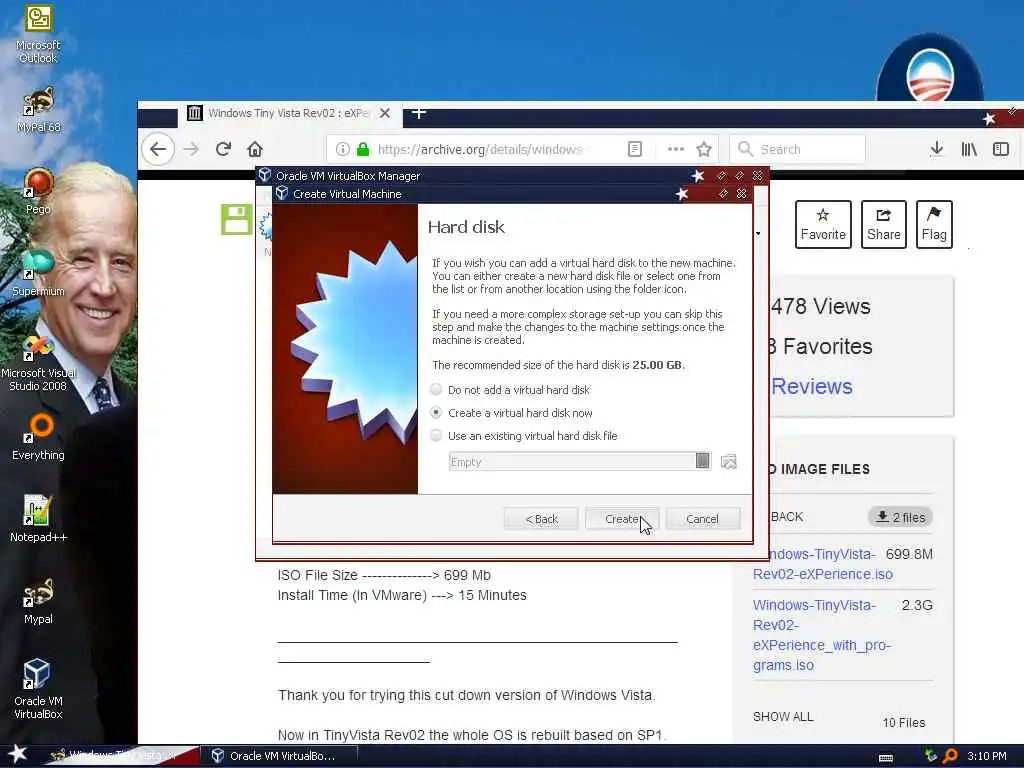Click browser back arrow button
Screen dimensions: 1024x768
158,149
